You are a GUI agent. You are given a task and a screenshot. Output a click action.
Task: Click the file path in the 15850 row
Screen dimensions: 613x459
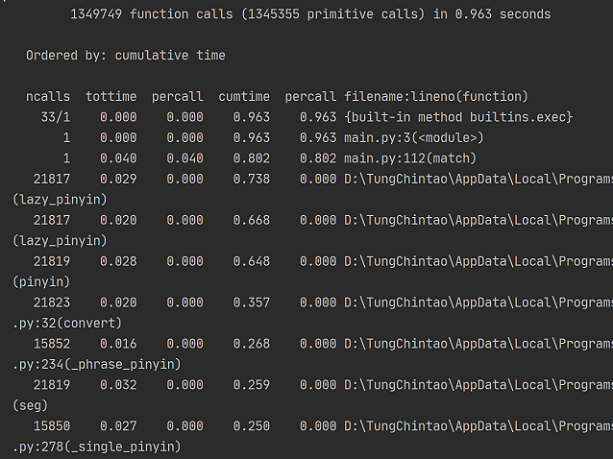(x=477, y=425)
